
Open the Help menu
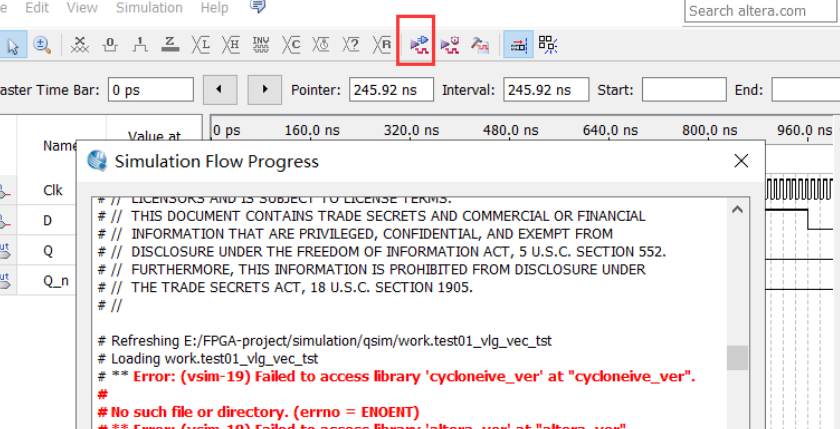[214, 8]
